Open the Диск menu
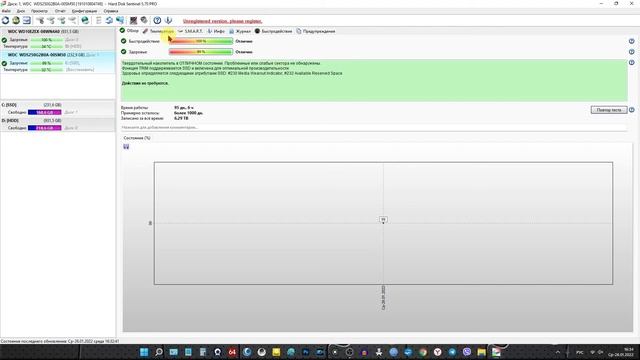 coord(21,11)
